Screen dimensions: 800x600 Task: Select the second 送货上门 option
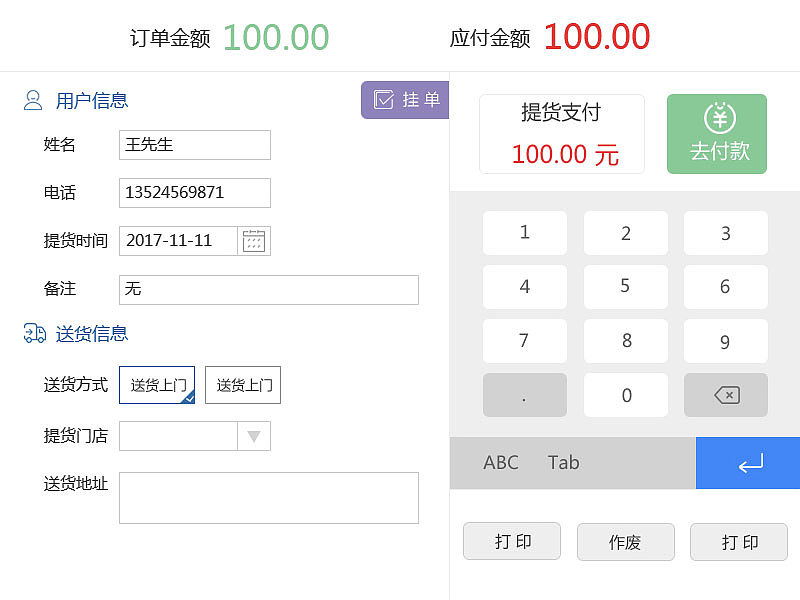pos(242,385)
